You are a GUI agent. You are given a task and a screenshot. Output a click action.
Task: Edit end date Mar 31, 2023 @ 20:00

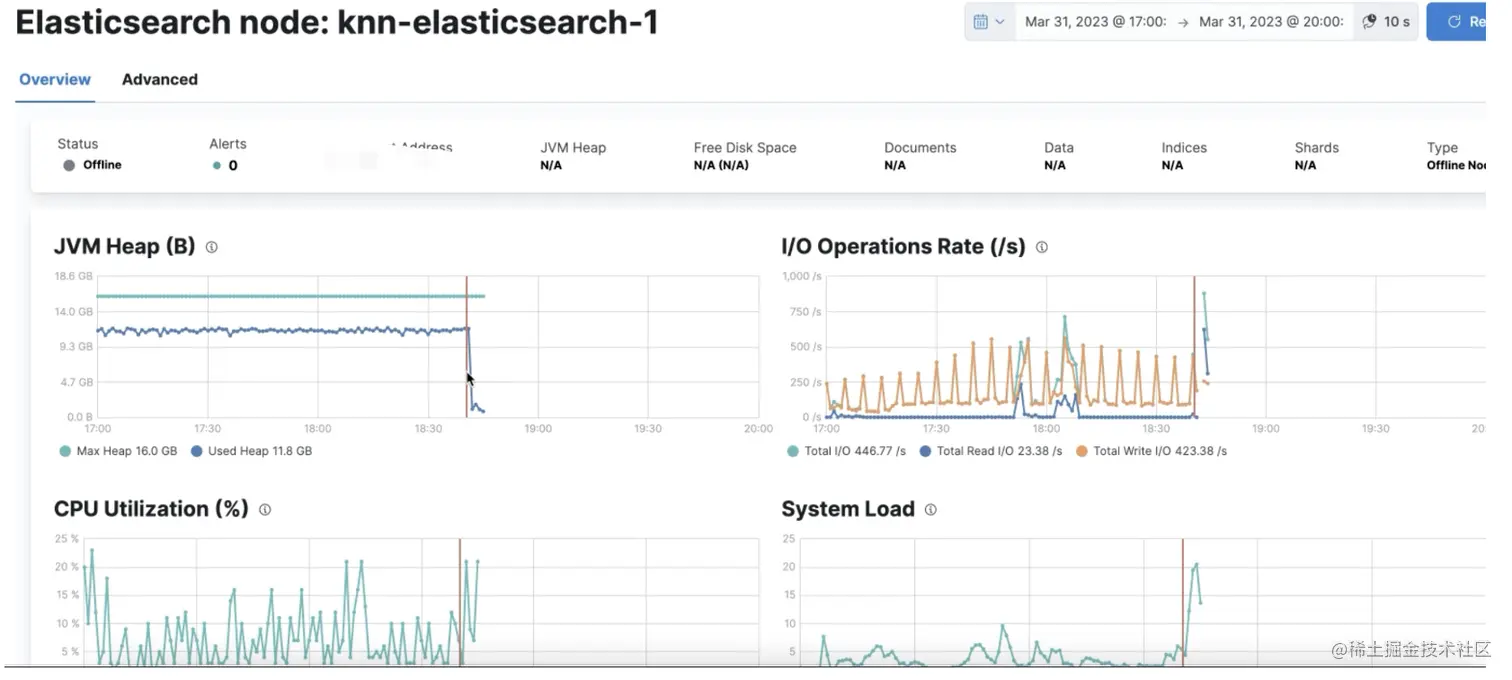point(1271,21)
